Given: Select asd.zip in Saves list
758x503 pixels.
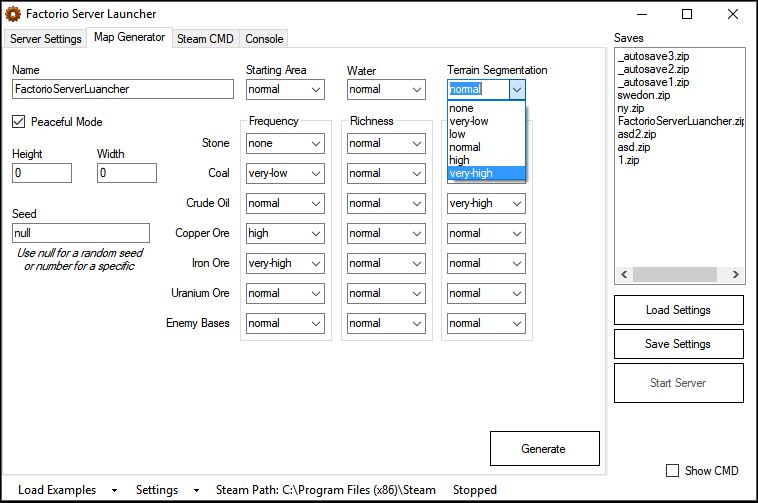Looking at the screenshot, I should click(634, 147).
